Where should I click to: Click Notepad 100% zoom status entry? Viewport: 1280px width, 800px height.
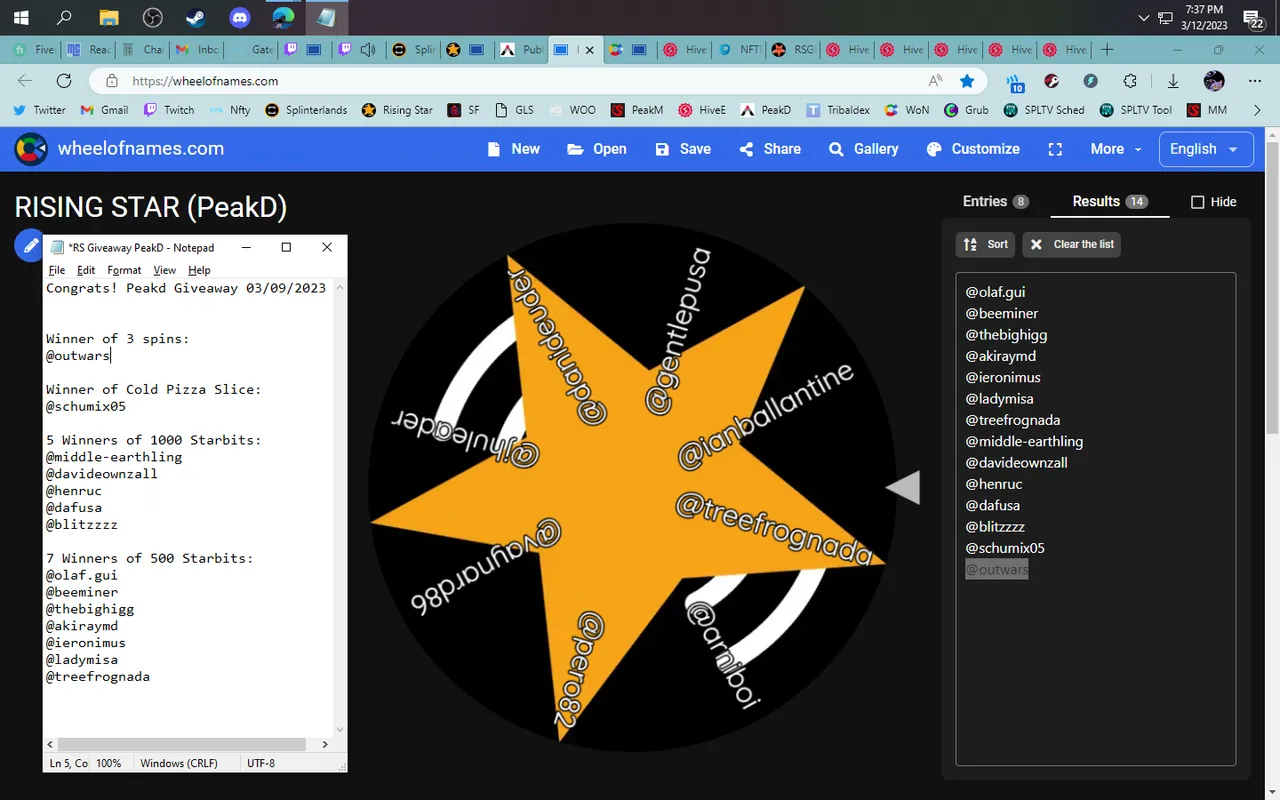point(109,763)
